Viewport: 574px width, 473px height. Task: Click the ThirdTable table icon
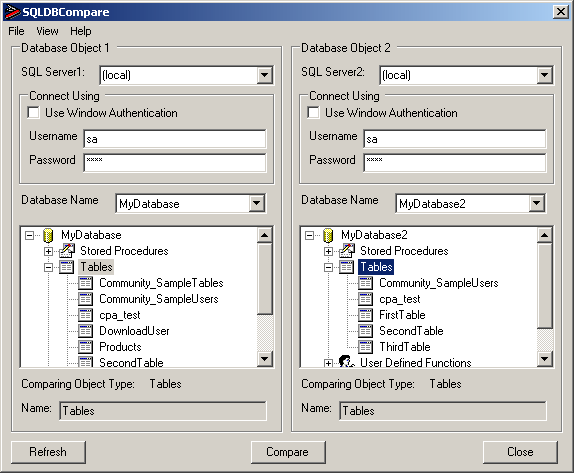tap(365, 347)
